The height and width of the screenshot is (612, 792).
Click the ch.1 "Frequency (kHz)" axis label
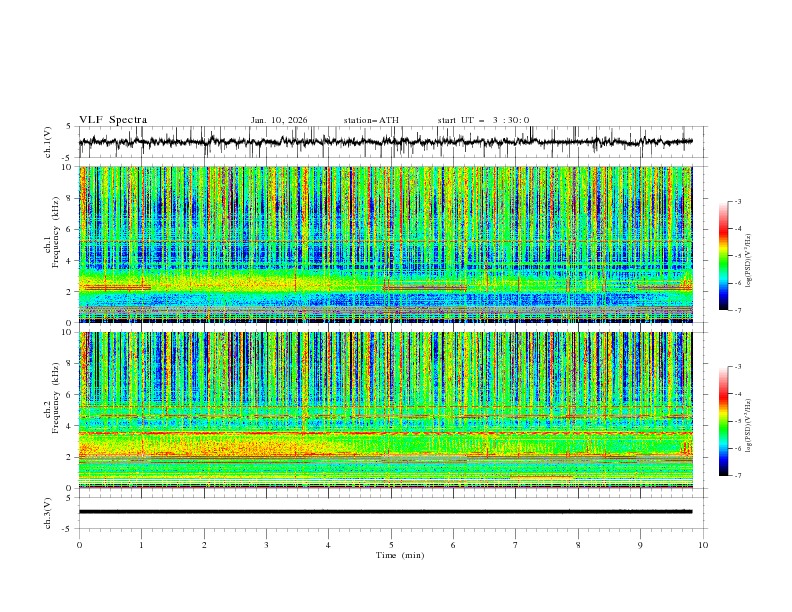pos(56,233)
